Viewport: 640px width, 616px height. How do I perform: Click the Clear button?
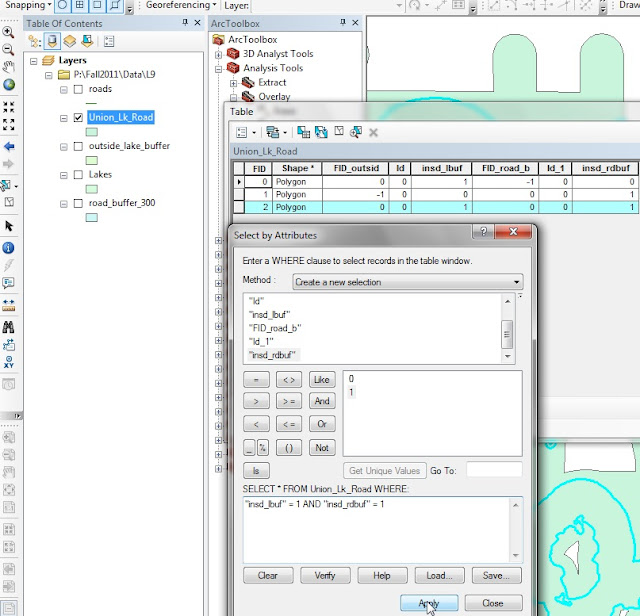click(x=268, y=576)
